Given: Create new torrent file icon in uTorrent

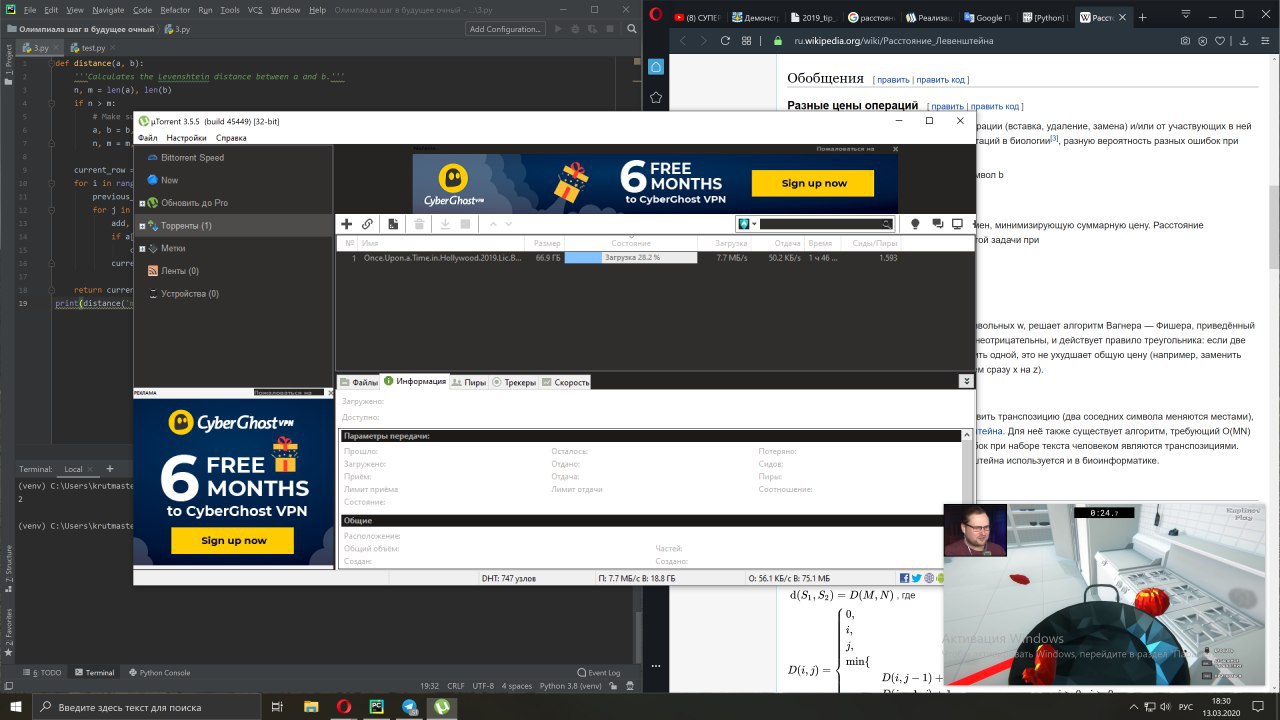Looking at the screenshot, I should 394,225.
